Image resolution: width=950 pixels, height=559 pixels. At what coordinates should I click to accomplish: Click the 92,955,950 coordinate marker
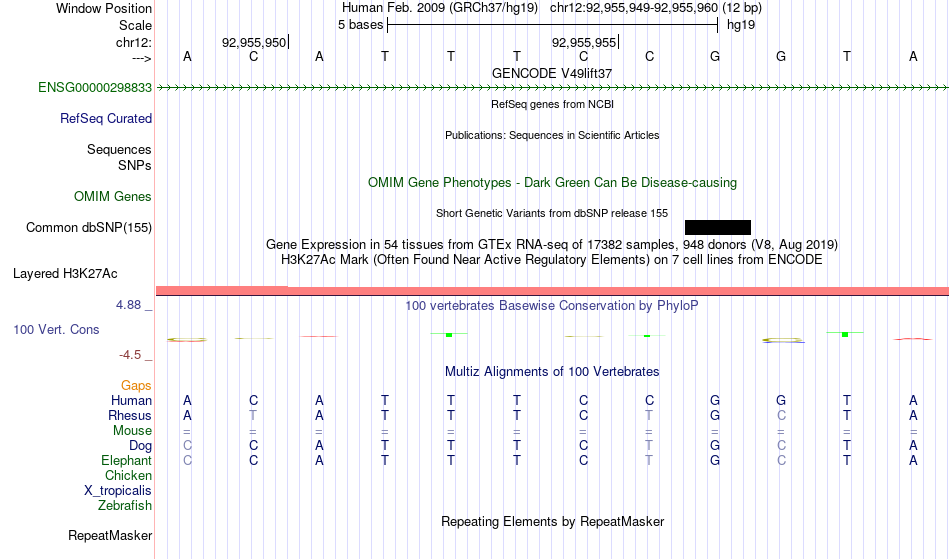pos(254,42)
